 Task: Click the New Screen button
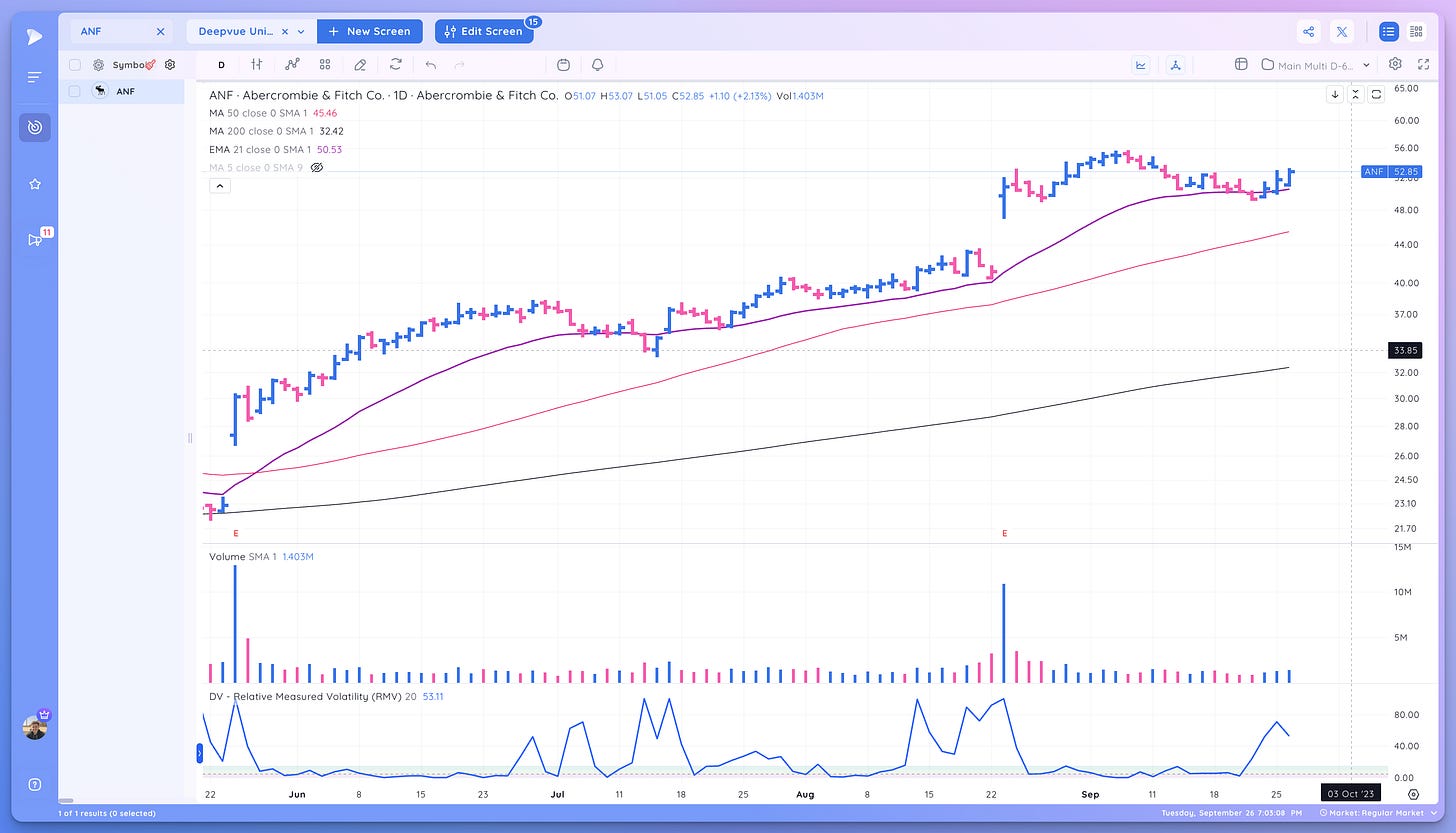(x=370, y=32)
